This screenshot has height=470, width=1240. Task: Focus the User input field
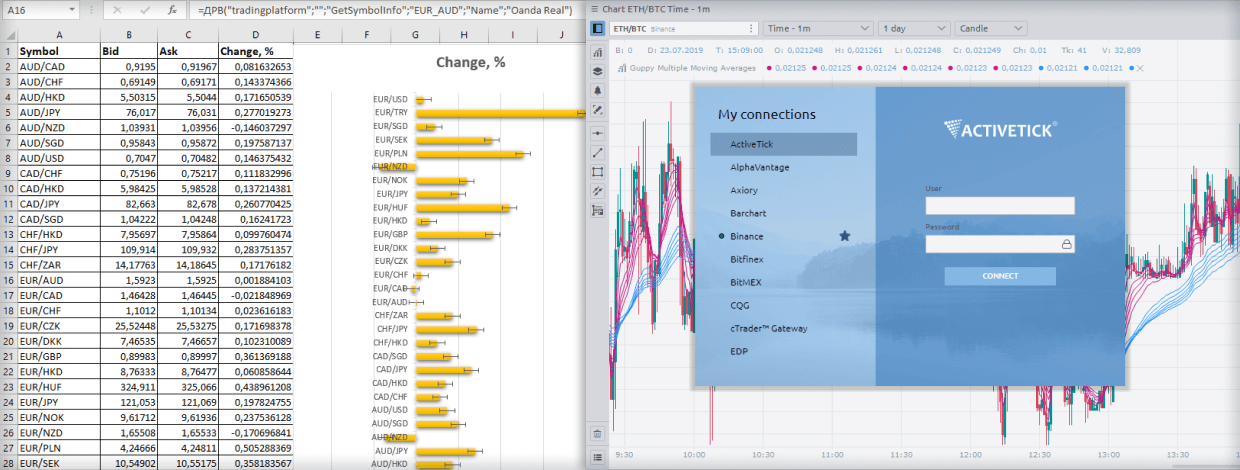coord(1000,205)
